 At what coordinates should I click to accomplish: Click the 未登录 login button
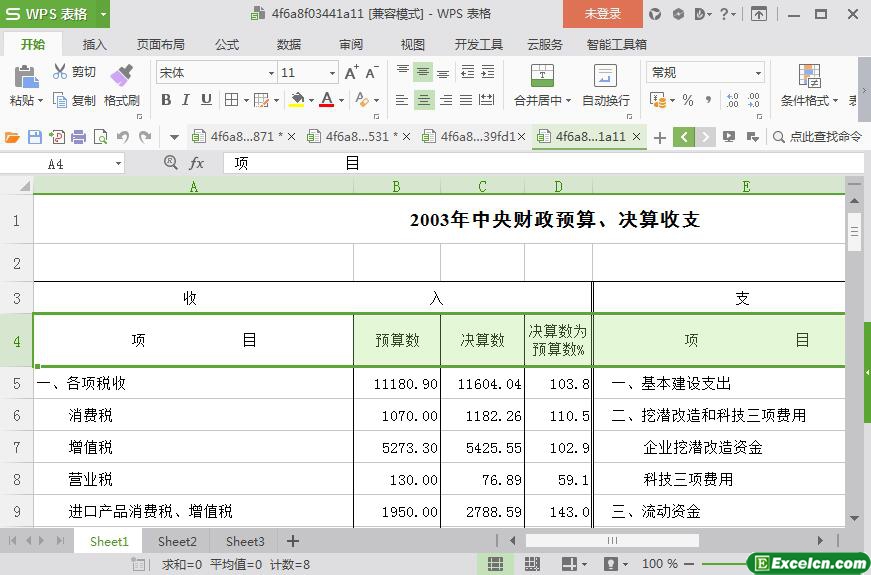602,14
